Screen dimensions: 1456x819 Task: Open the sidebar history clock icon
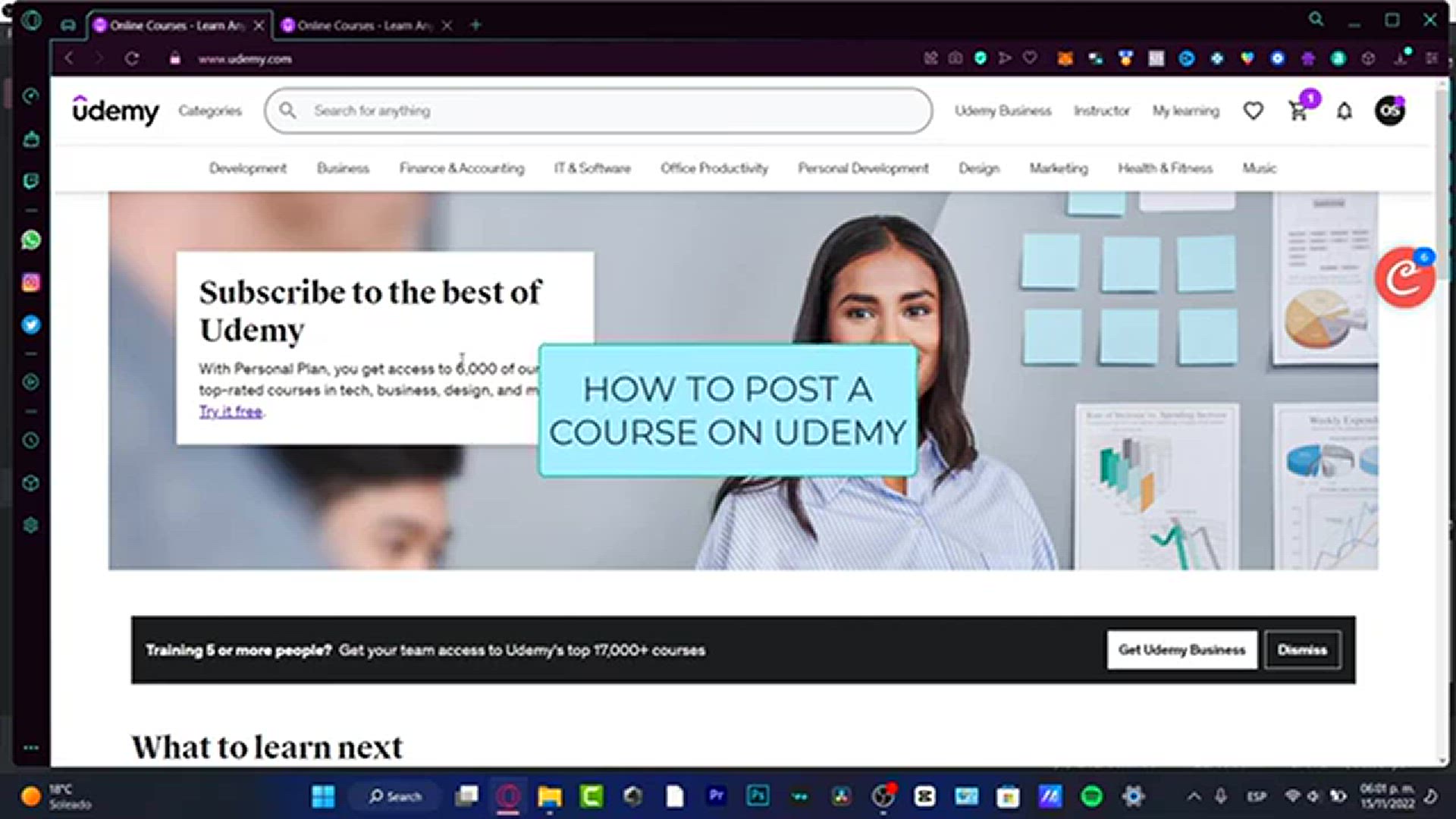tap(31, 440)
